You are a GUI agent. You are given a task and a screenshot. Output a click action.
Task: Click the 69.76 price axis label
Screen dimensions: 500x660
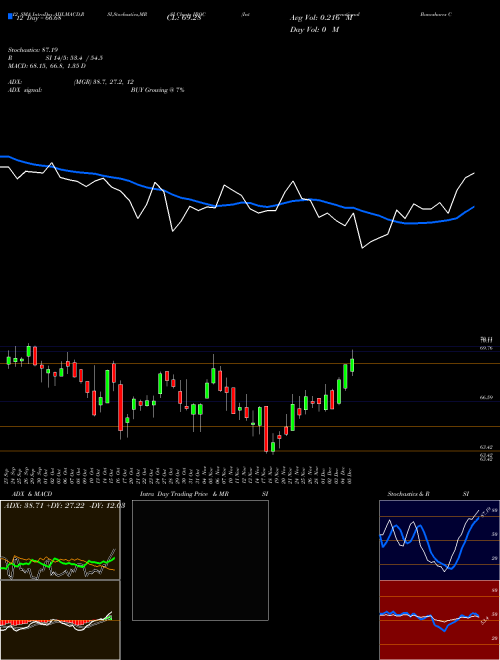pos(486,348)
